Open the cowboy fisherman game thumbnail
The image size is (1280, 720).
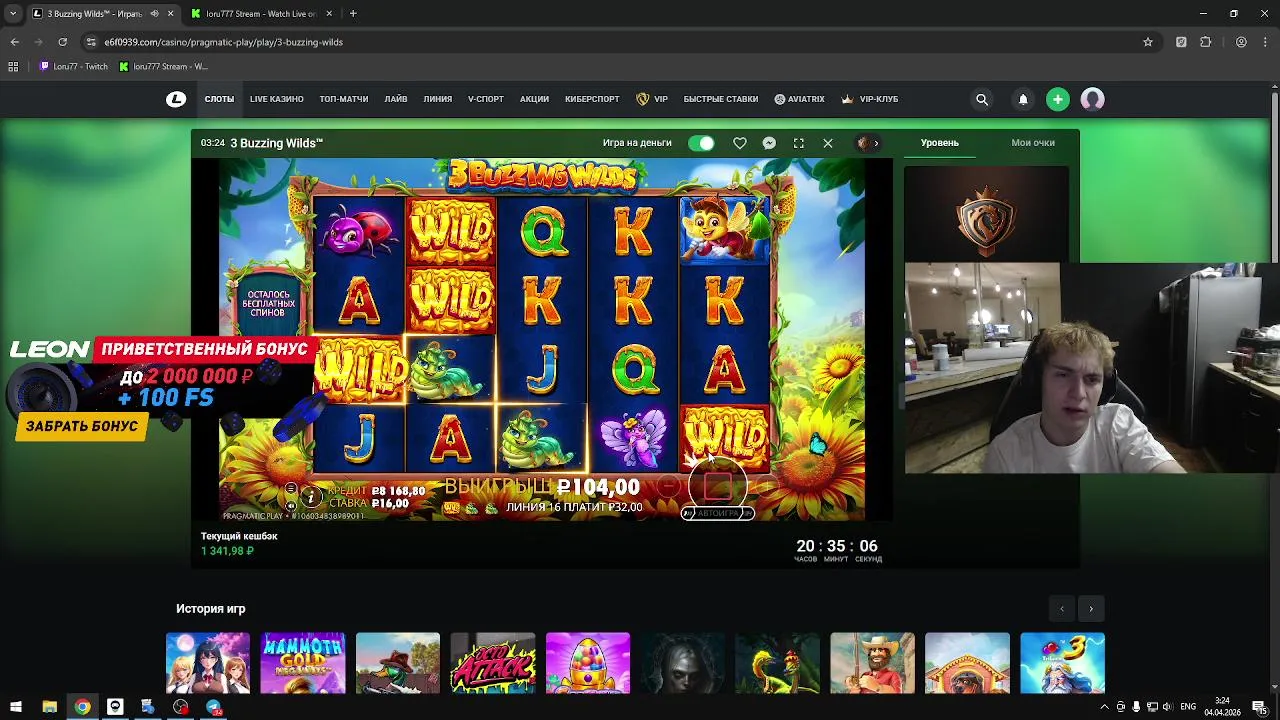tap(872, 662)
